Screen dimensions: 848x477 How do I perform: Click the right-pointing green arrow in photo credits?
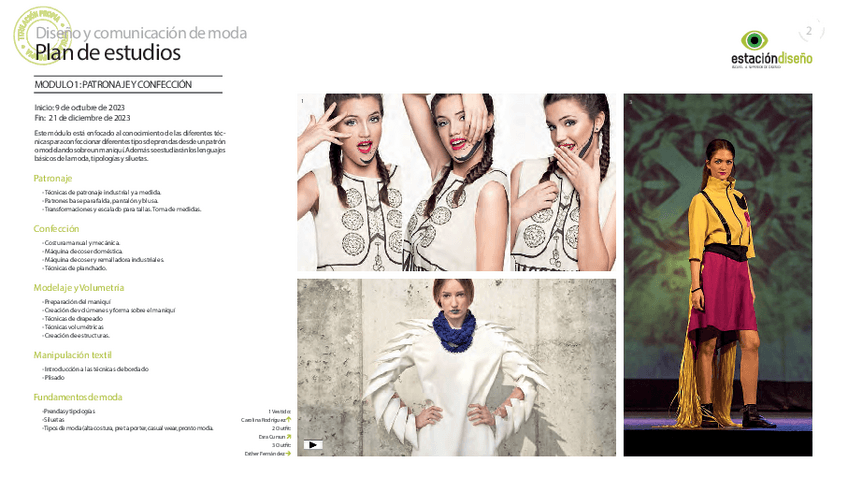[x=289, y=454]
